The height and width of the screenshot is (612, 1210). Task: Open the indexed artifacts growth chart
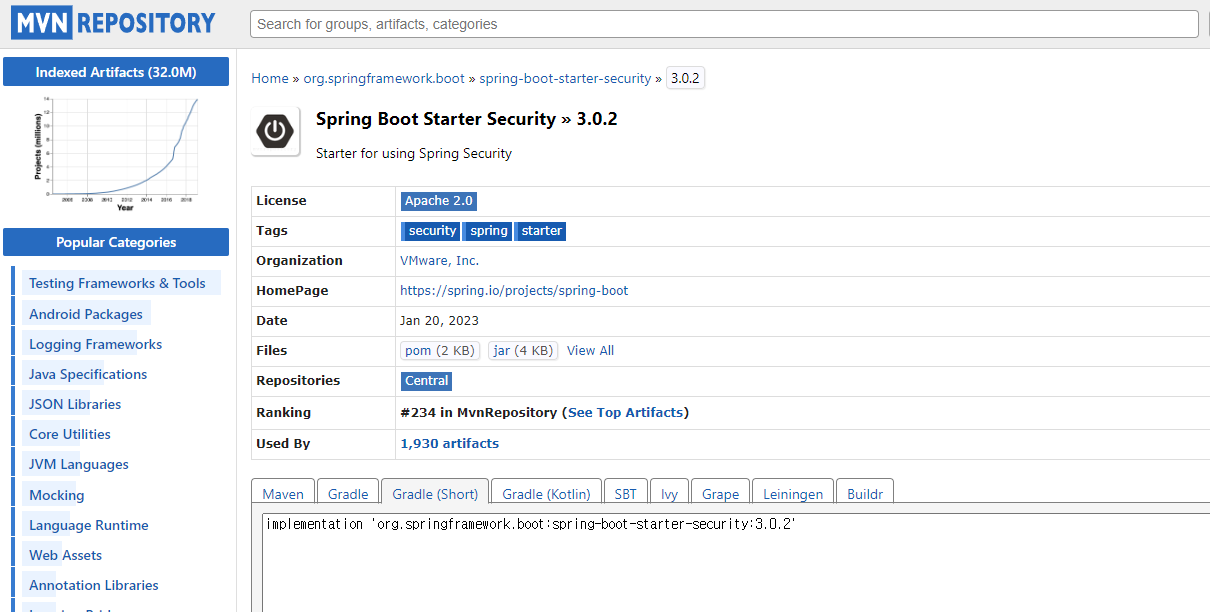(116, 154)
